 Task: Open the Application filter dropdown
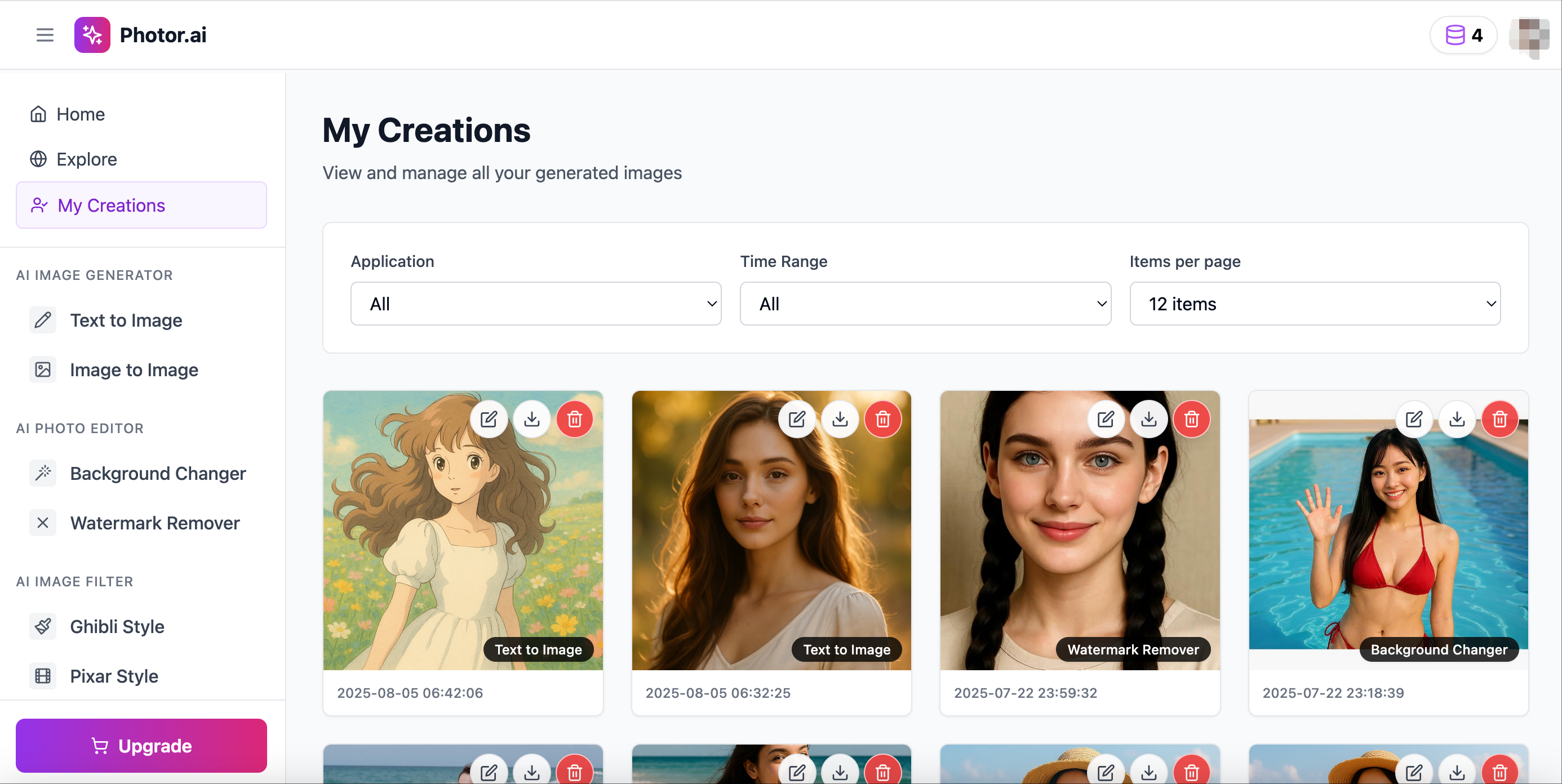tap(535, 304)
